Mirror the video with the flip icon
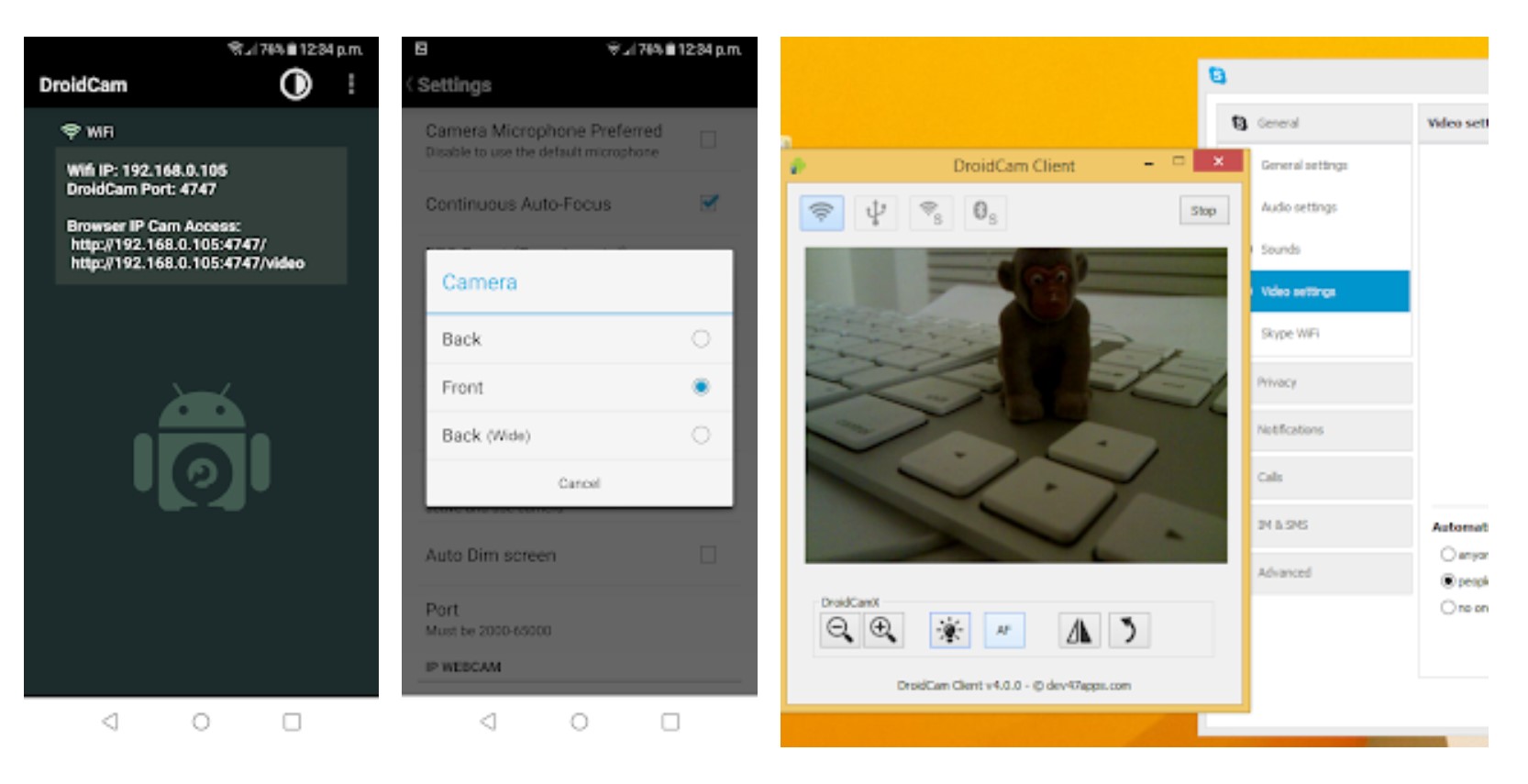 1079,630
